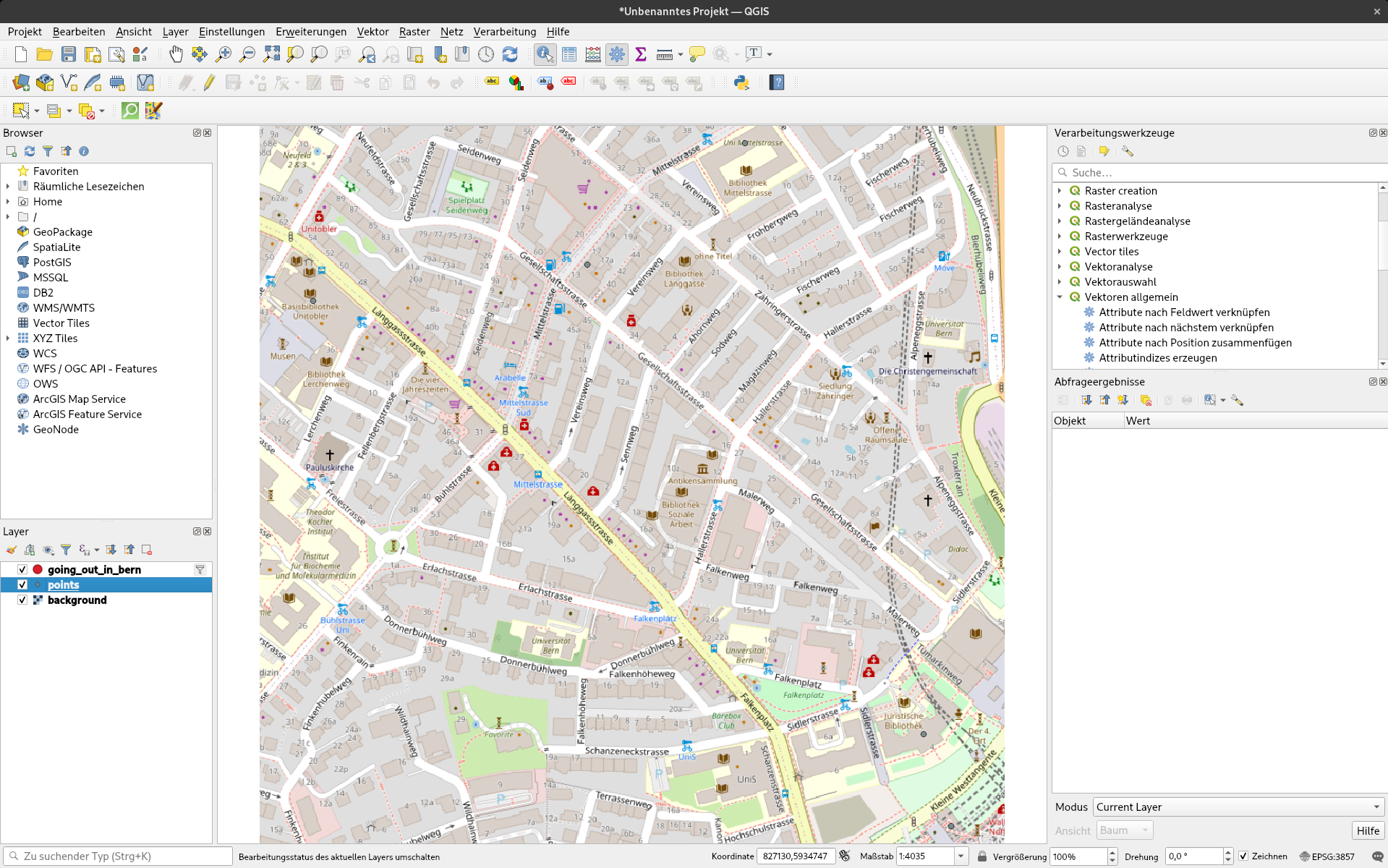Toggle visibility of going_out_in_bern layer

tap(22, 569)
